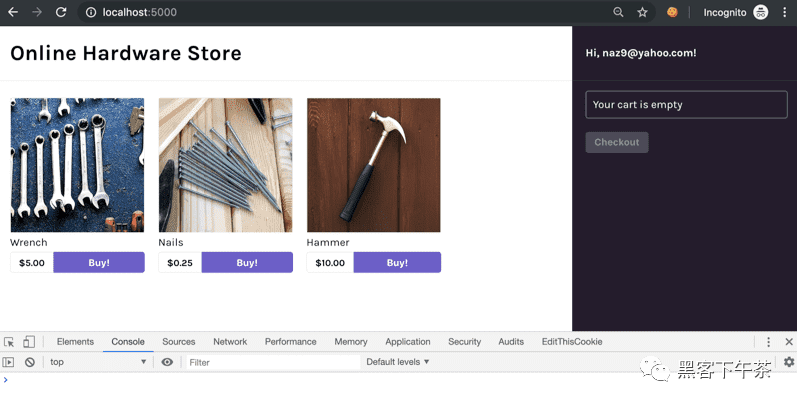
Task: Reload the page with the refresh icon
Action: click(61, 12)
